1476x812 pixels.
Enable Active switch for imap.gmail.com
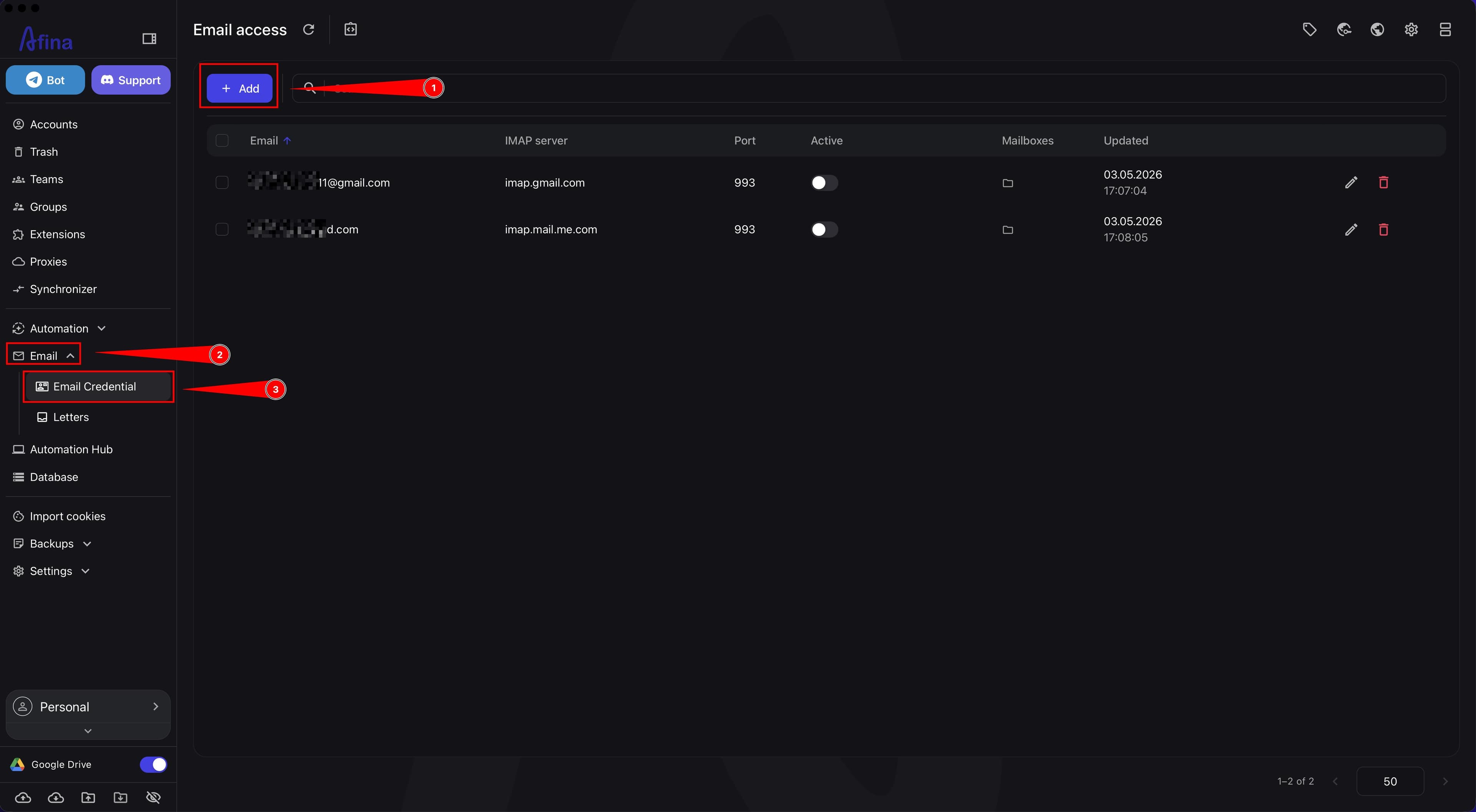[824, 182]
